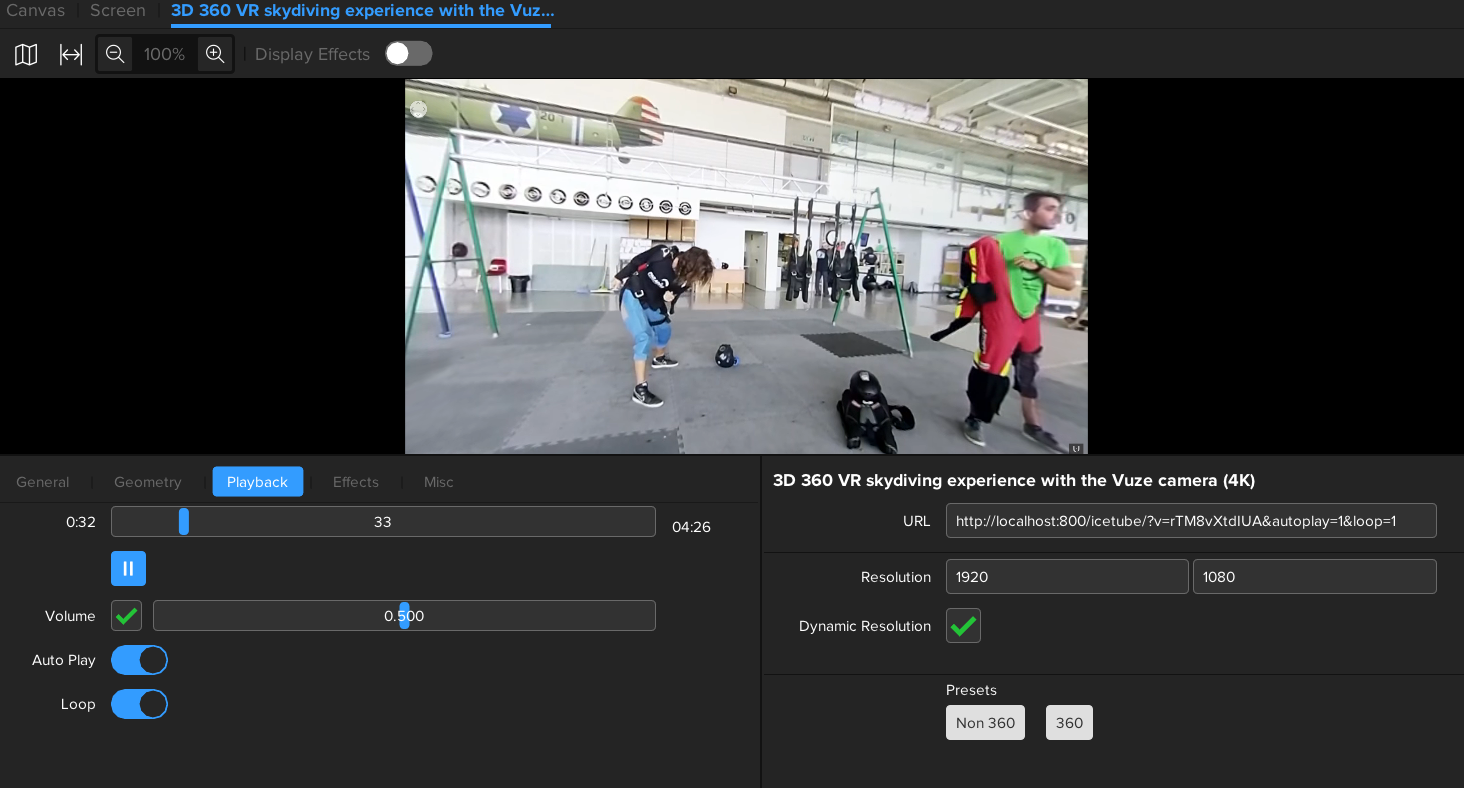The width and height of the screenshot is (1464, 788).
Task: Open the Effects tab
Action: pyautogui.click(x=356, y=482)
